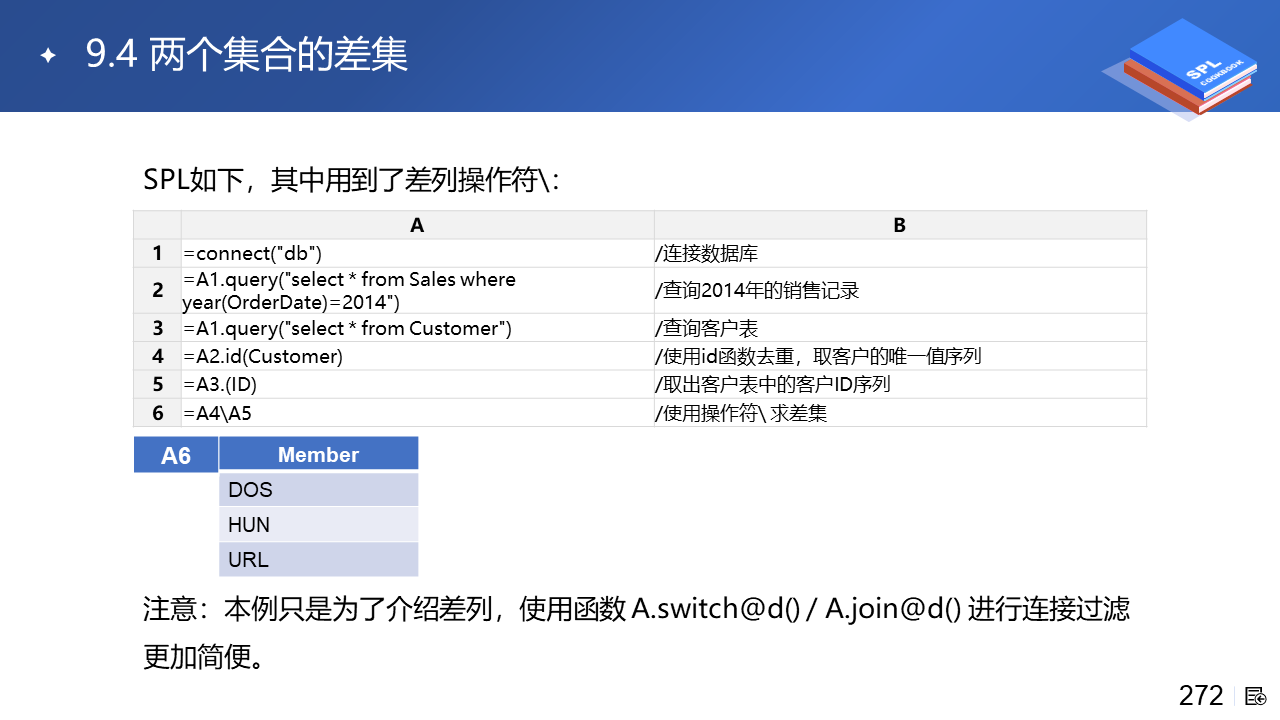Select column header B in the SPL grid
The image size is (1280, 720).
(x=899, y=225)
